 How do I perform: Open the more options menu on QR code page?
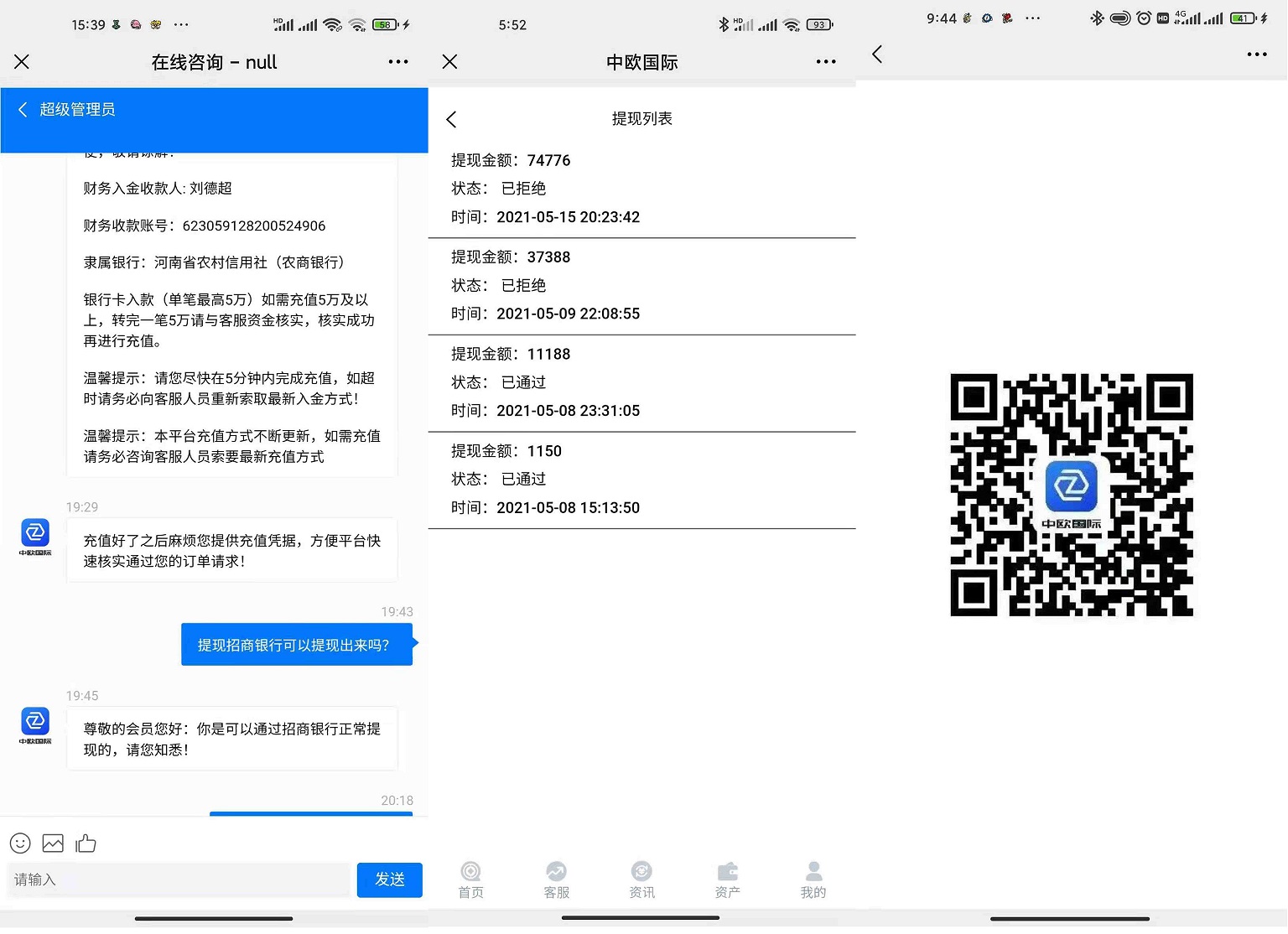click(x=1257, y=54)
